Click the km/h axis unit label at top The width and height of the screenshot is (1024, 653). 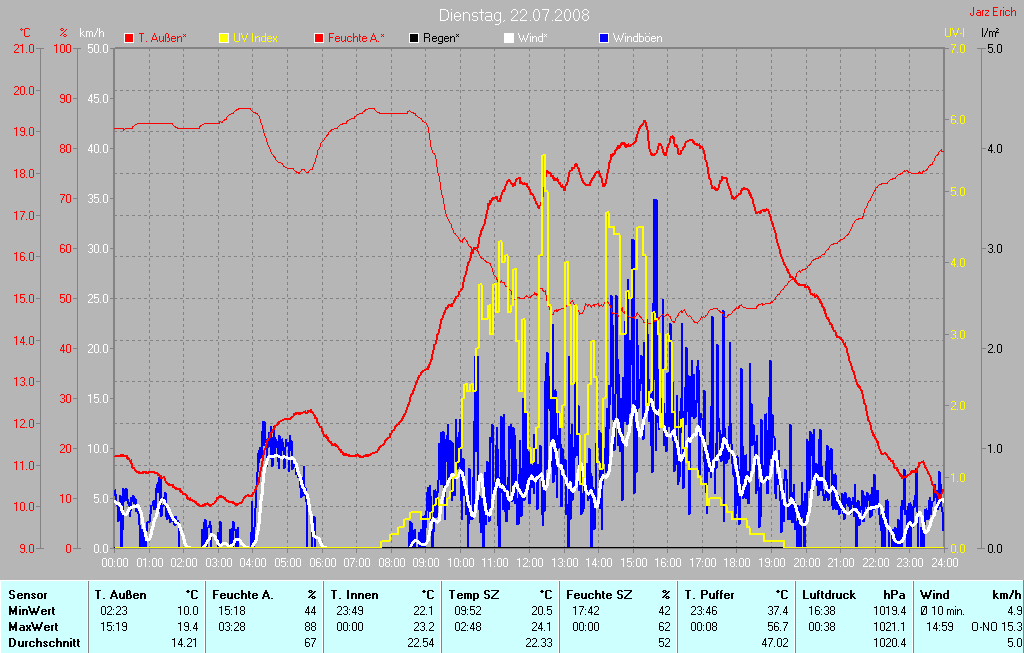pos(92,33)
